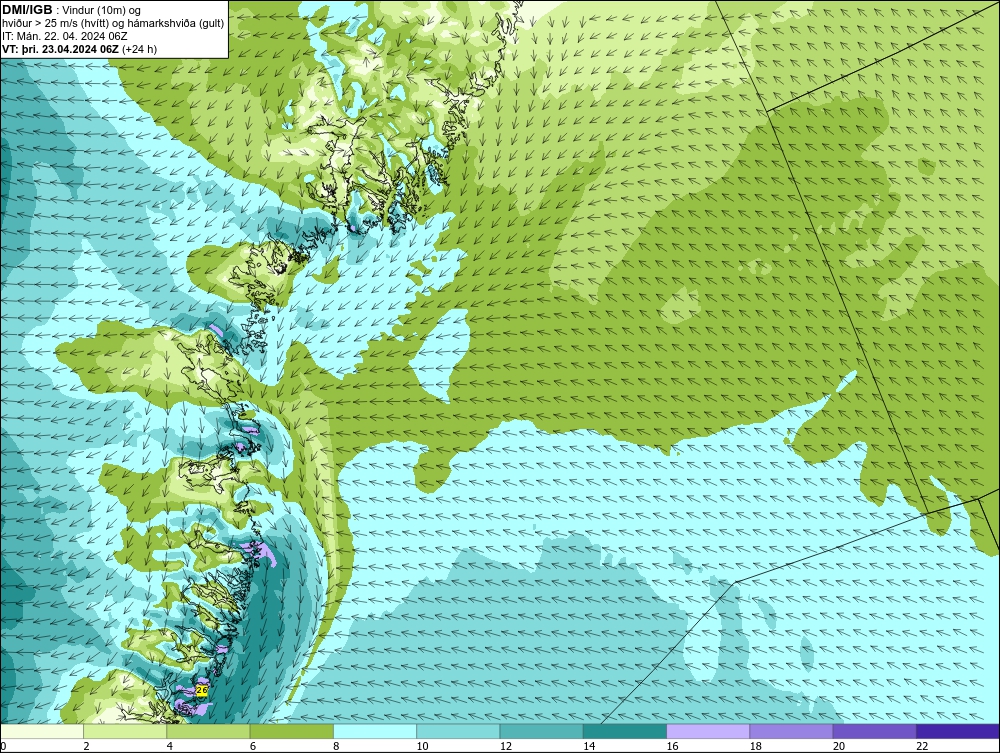The width and height of the screenshot is (1000, 753).
Task: Click the legend label '16'
Action: click(x=672, y=746)
